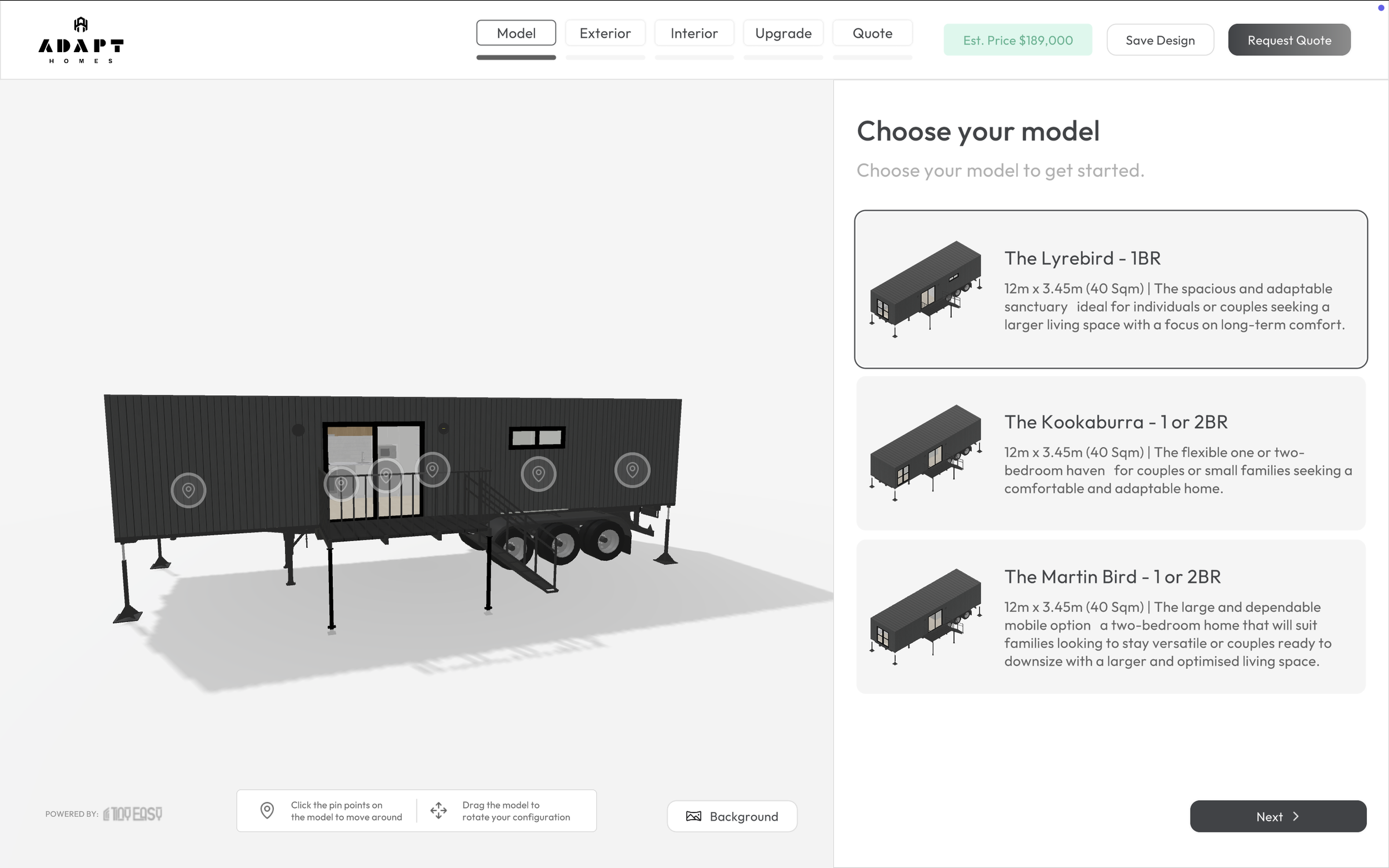1389x868 pixels.
Task: Click the rightmost pin point on the home
Action: tap(632, 471)
